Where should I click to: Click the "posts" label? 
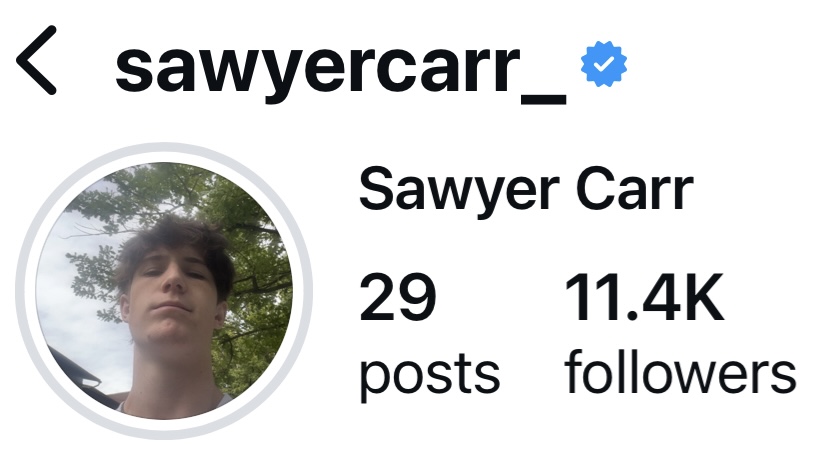(429, 376)
